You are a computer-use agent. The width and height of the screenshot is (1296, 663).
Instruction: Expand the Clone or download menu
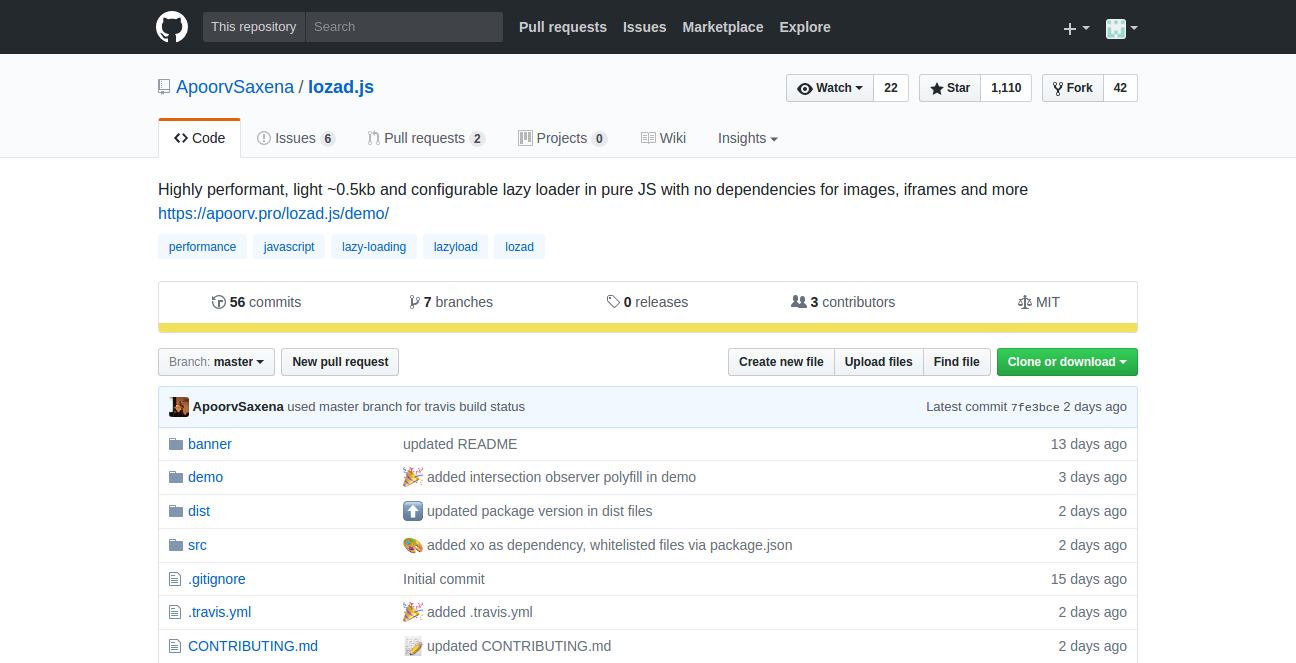pyautogui.click(x=1067, y=362)
